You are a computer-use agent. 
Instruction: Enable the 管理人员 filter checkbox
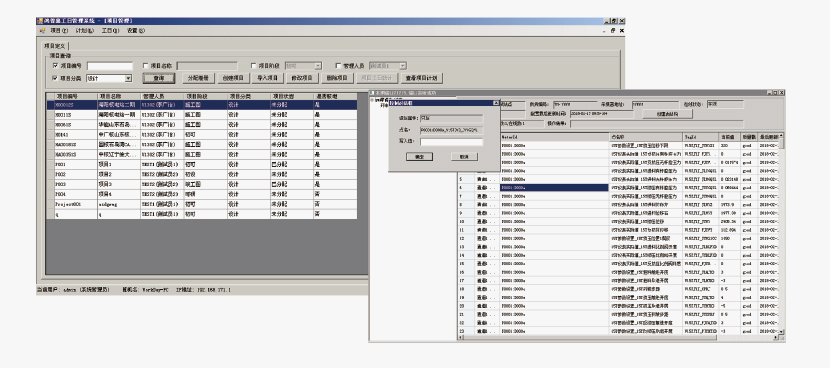point(338,66)
